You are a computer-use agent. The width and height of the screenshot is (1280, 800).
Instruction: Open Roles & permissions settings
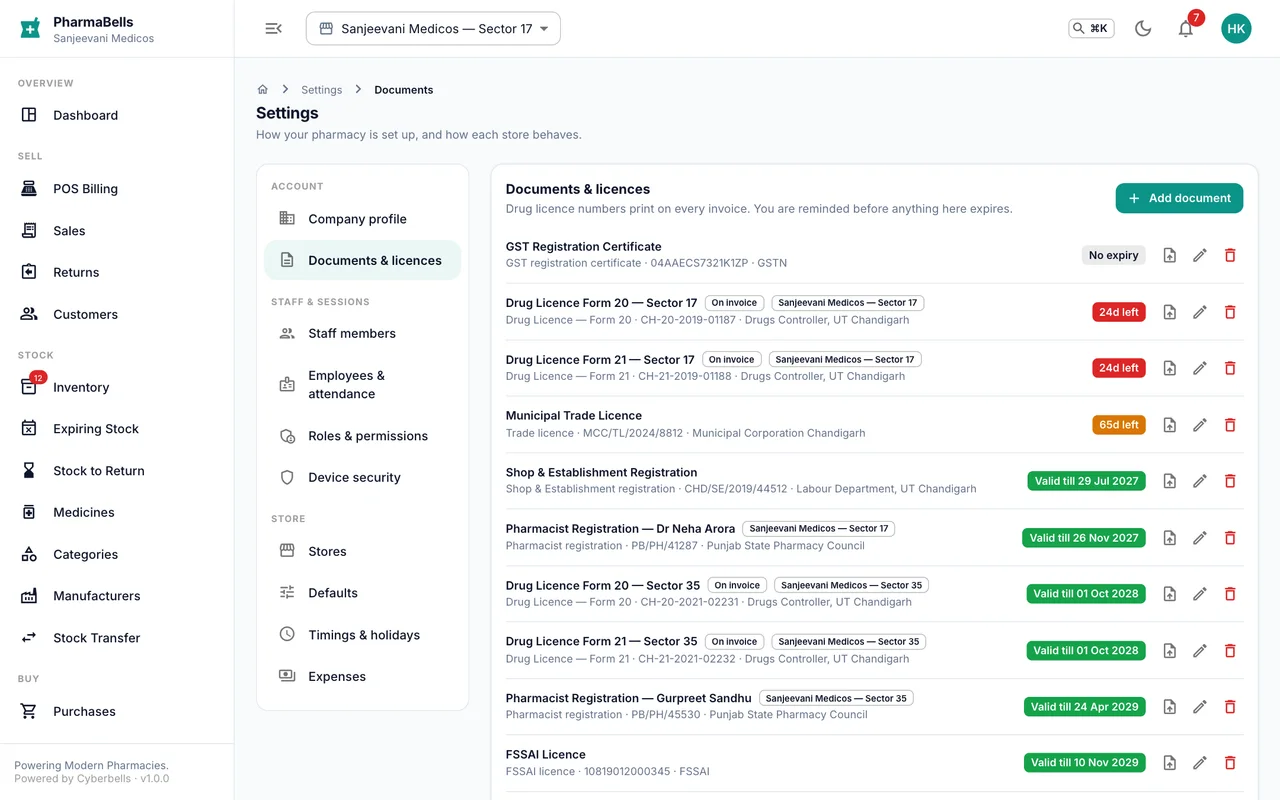tap(362, 436)
